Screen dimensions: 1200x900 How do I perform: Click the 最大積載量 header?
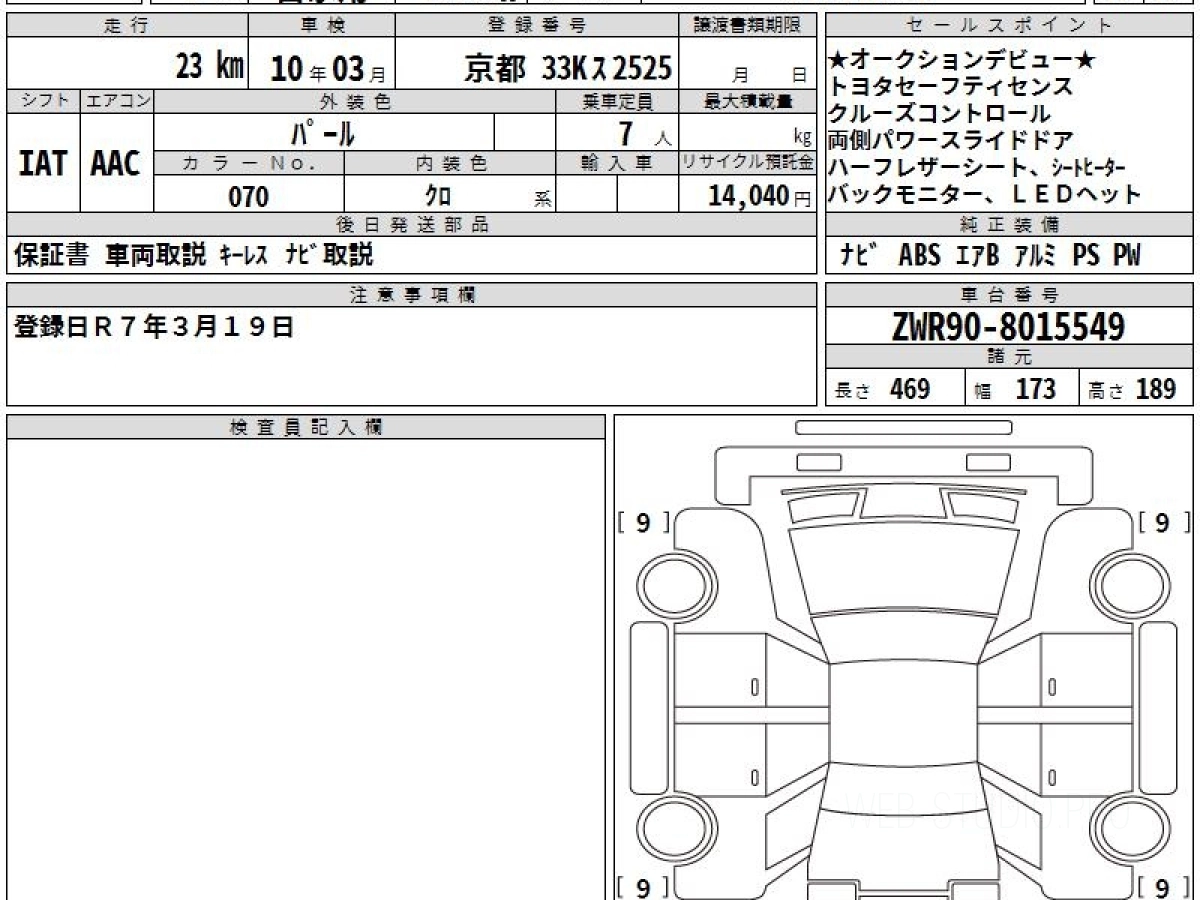coord(748,101)
